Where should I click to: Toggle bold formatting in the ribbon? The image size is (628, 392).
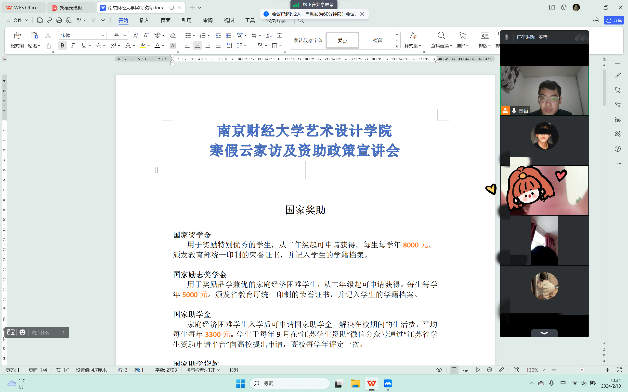(62, 46)
